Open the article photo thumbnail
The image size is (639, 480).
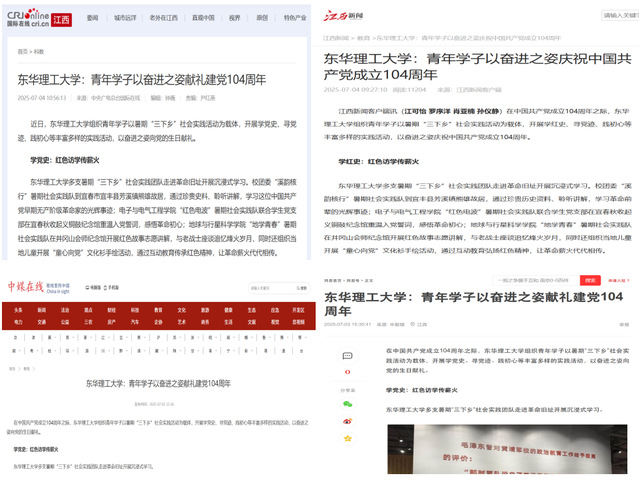(x=507, y=449)
